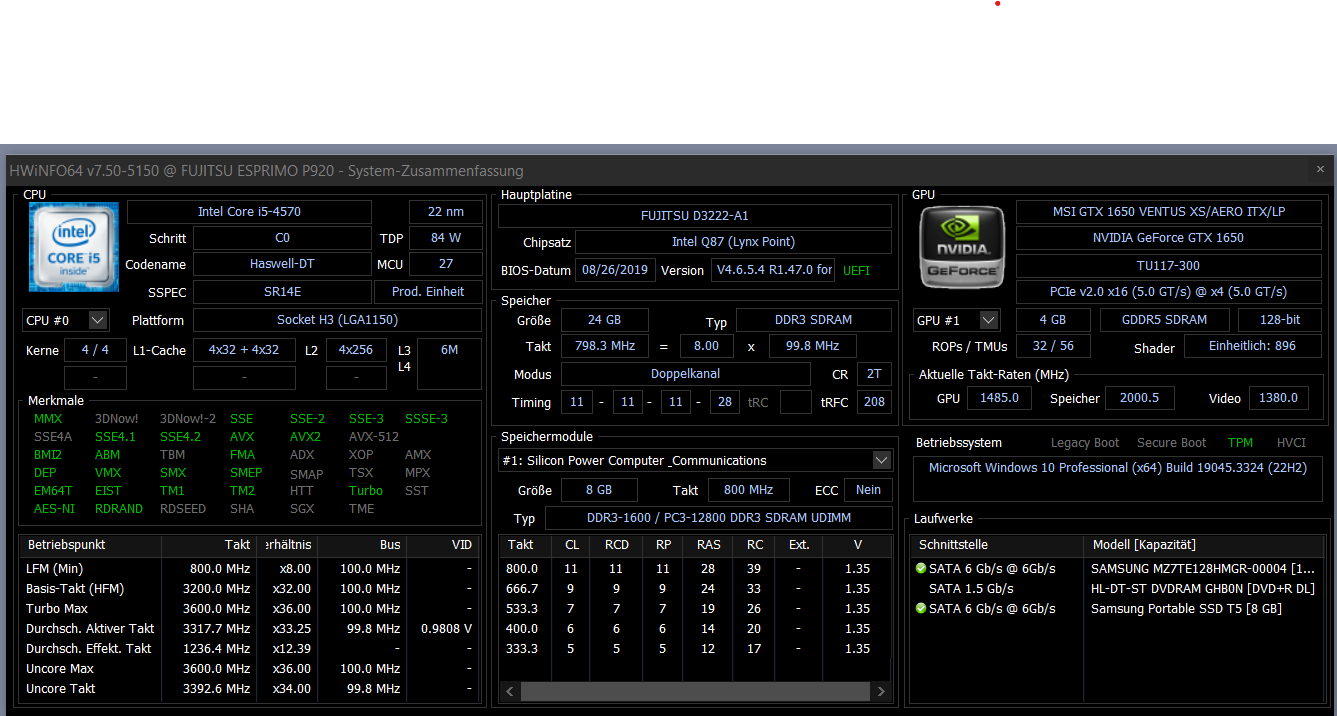Click the 0.9808 V VID value

pyautogui.click(x=447, y=628)
